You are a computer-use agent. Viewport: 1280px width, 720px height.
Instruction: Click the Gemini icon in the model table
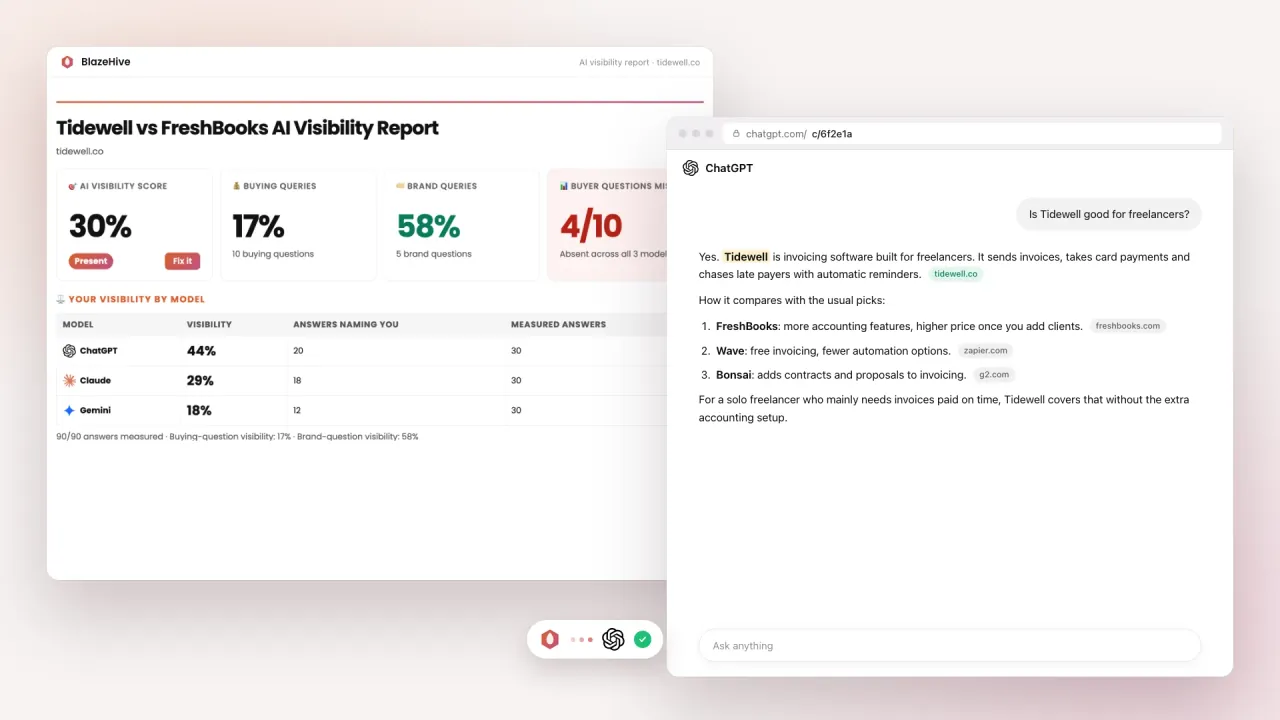coord(69,410)
